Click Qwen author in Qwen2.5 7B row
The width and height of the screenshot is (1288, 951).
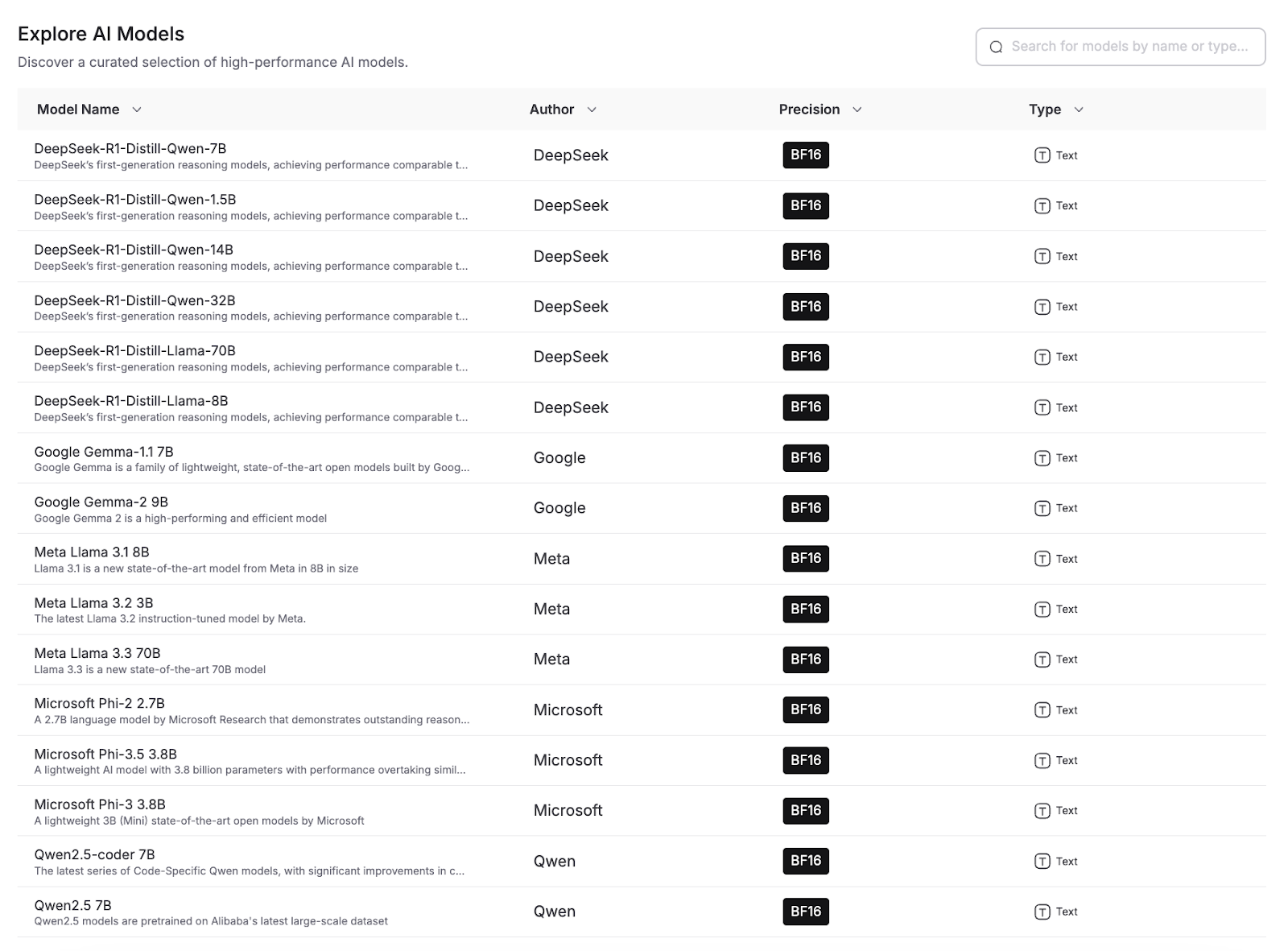(555, 912)
